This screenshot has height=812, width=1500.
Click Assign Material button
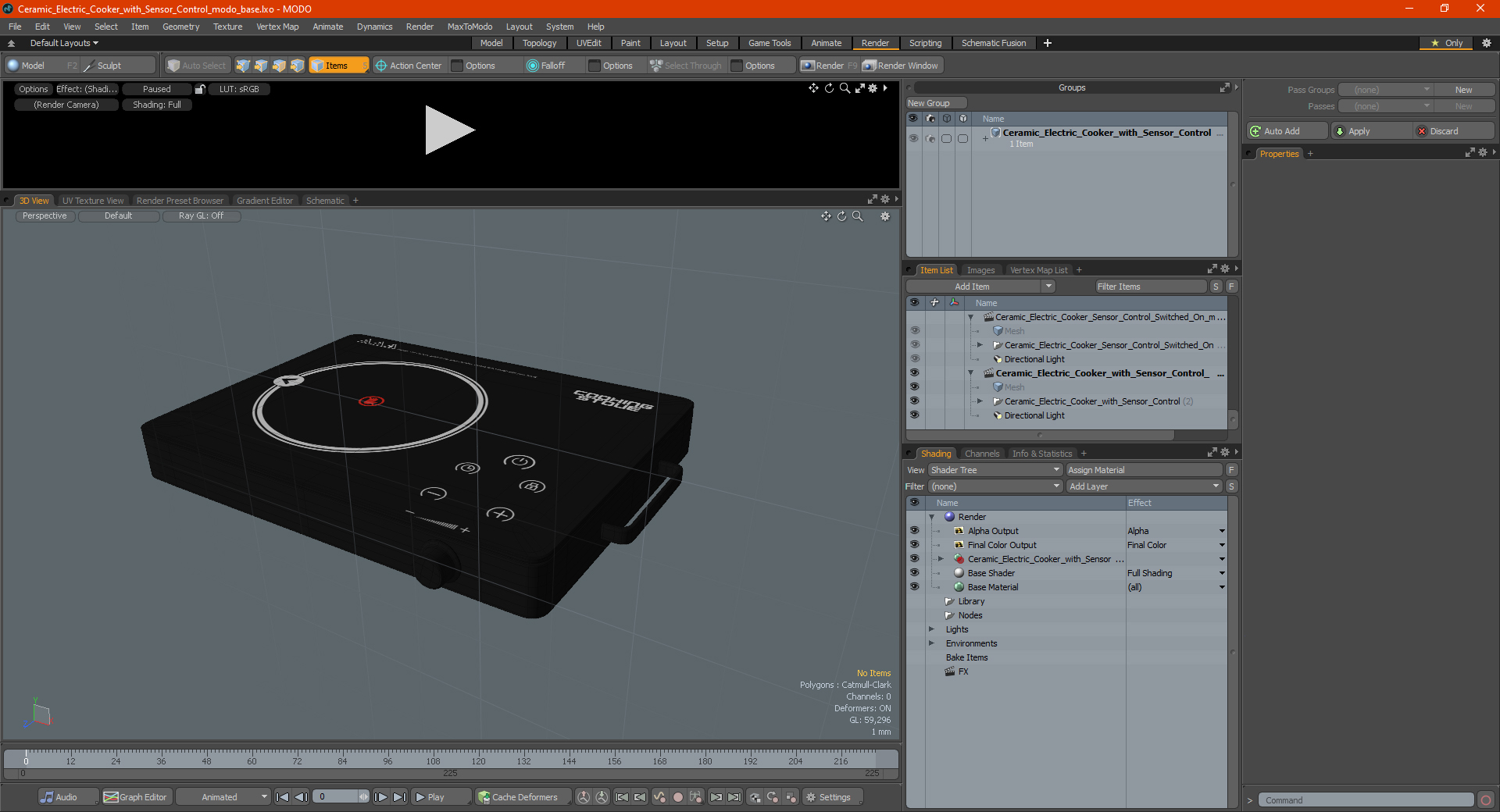coord(1144,470)
